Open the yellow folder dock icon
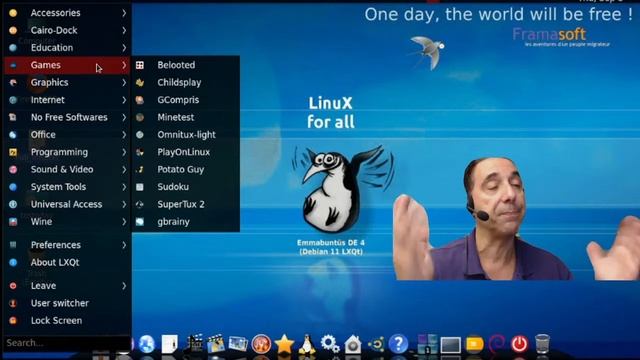Viewport: 640px width, 360px height. 474,344
